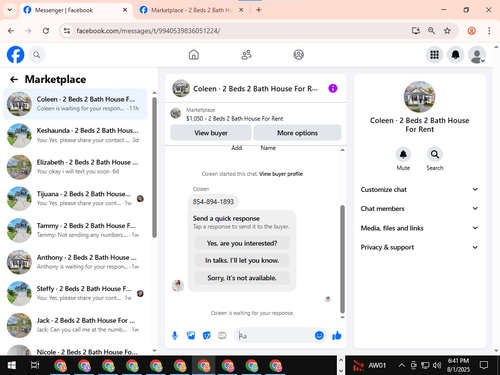Attach a photo using the image icon
The width and height of the screenshot is (500, 375).
(191, 335)
